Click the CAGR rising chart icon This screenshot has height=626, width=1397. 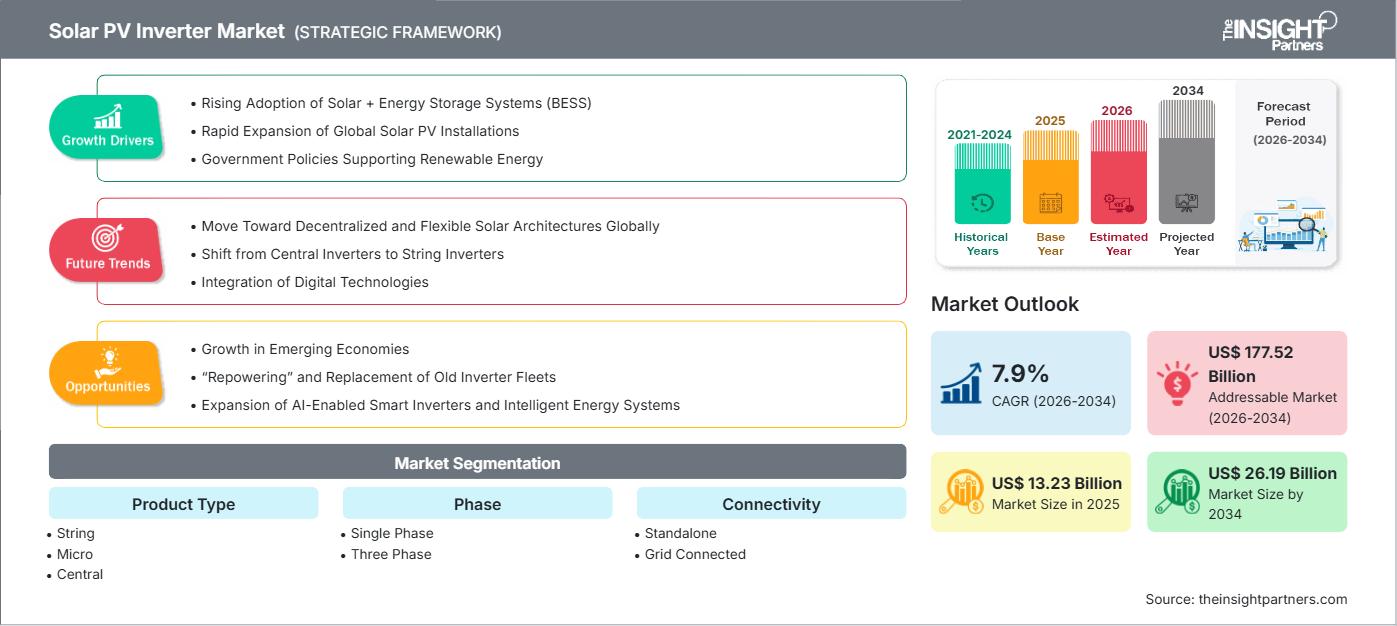[x=961, y=383]
